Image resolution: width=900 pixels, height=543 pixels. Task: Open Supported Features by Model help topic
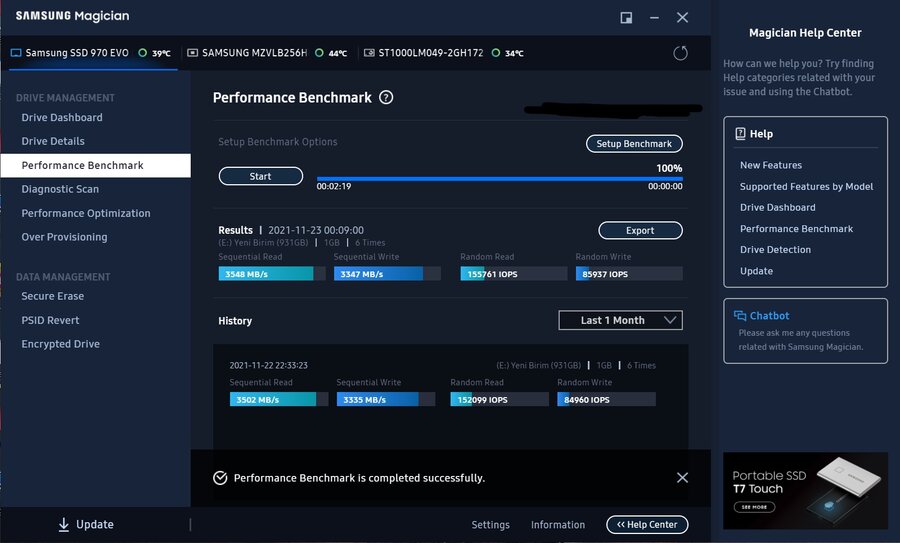806,187
